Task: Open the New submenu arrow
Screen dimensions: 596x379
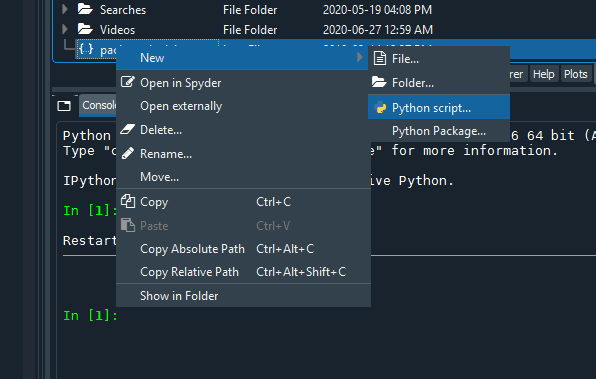Action: coord(360,57)
